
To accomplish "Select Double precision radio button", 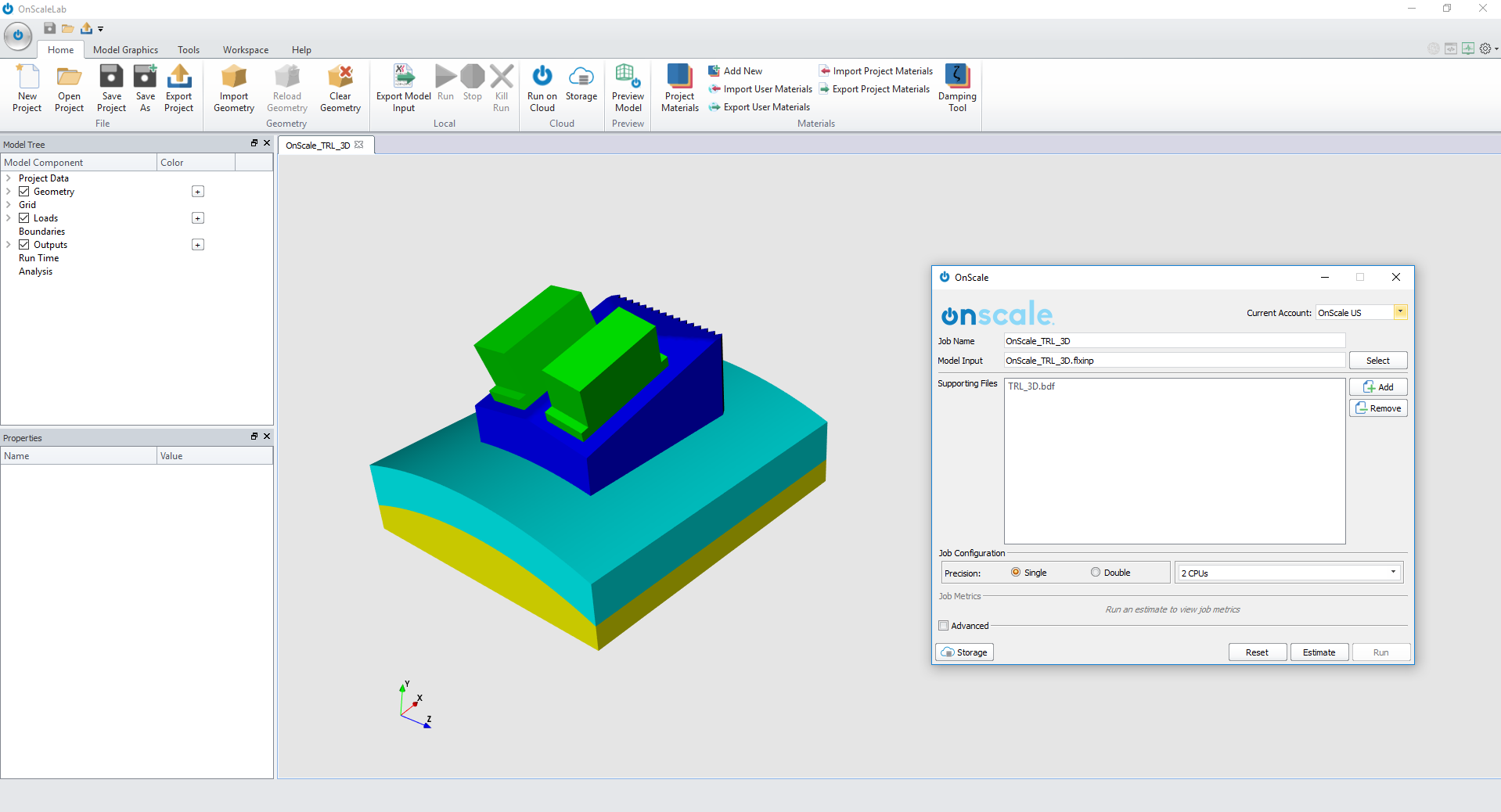I will pos(1096,572).
